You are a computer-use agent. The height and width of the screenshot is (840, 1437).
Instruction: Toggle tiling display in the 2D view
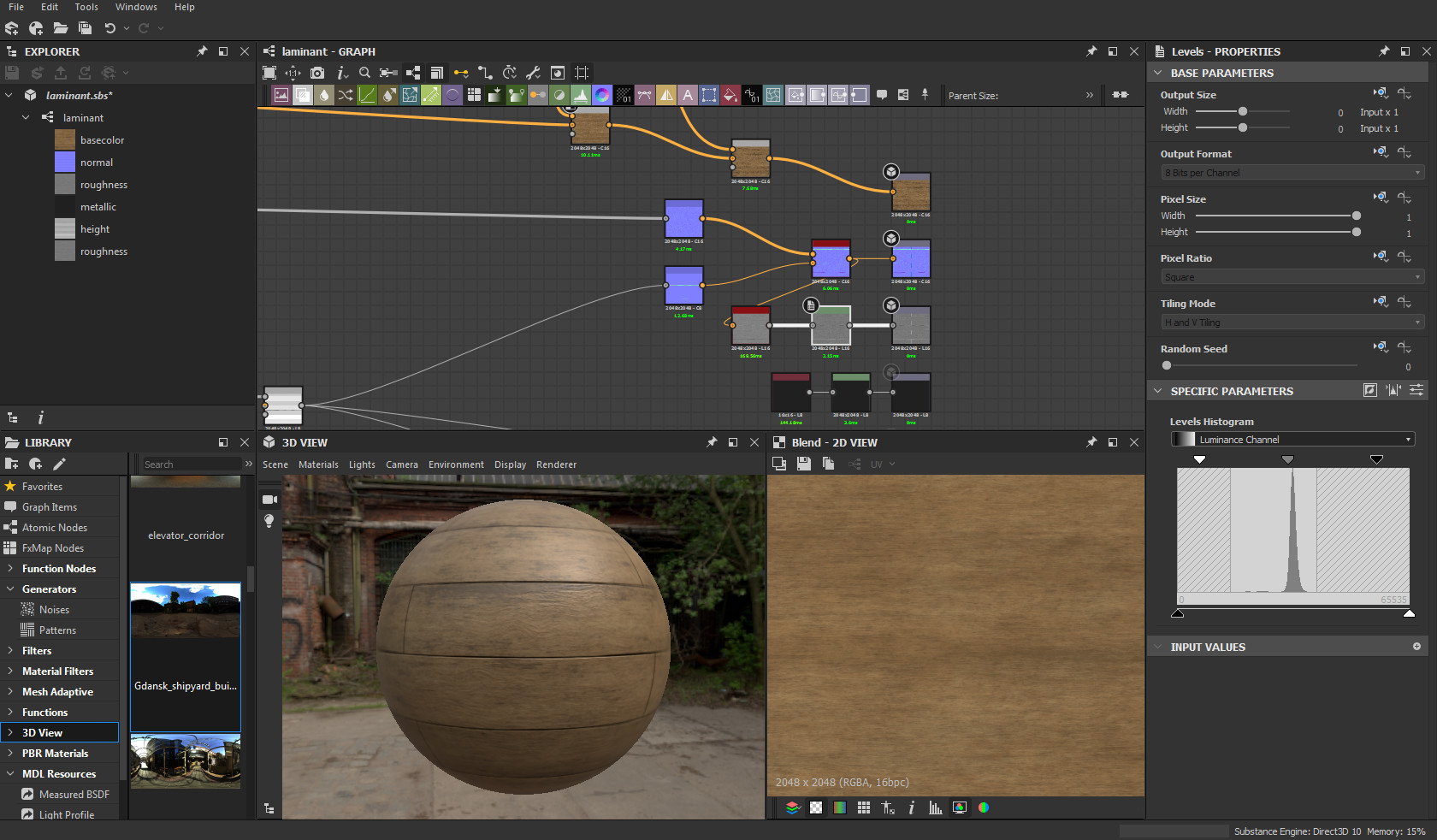point(864,807)
